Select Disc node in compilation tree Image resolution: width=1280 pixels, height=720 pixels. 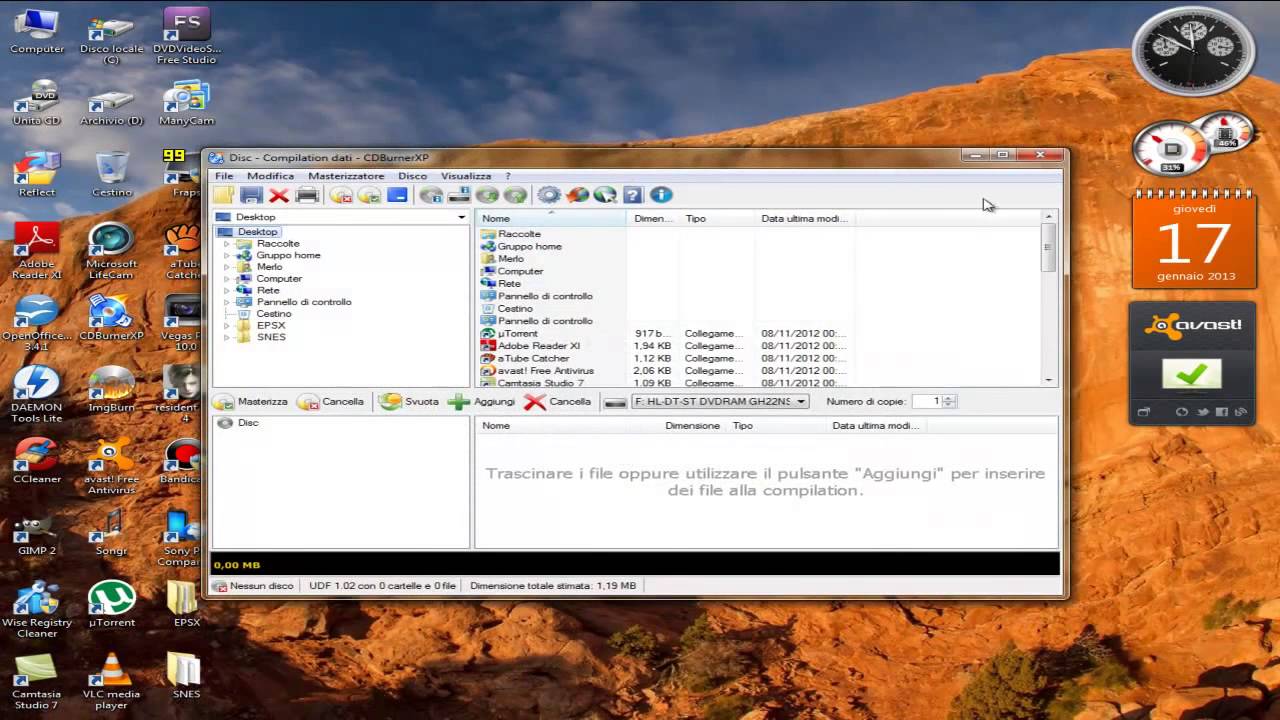pos(239,423)
